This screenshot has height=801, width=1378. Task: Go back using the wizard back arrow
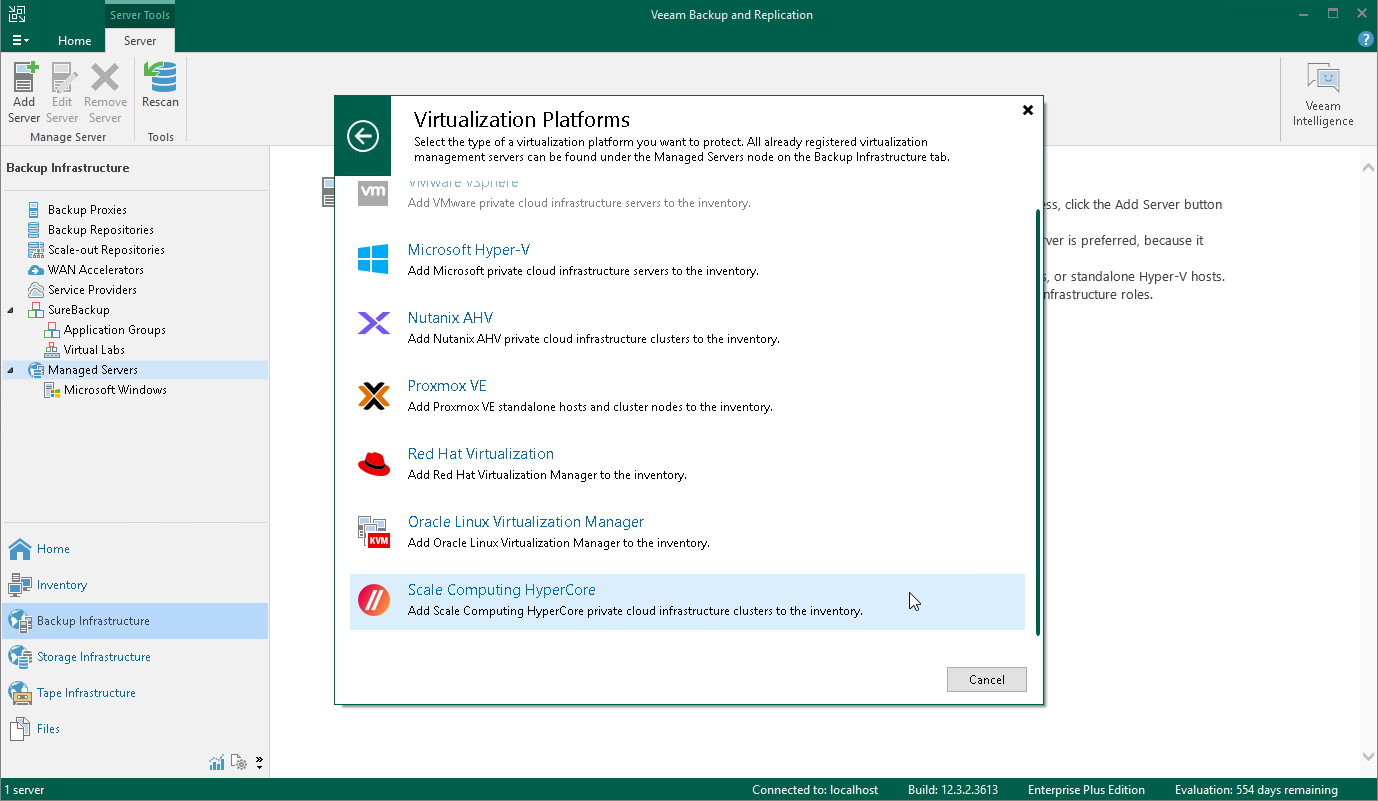click(x=363, y=136)
